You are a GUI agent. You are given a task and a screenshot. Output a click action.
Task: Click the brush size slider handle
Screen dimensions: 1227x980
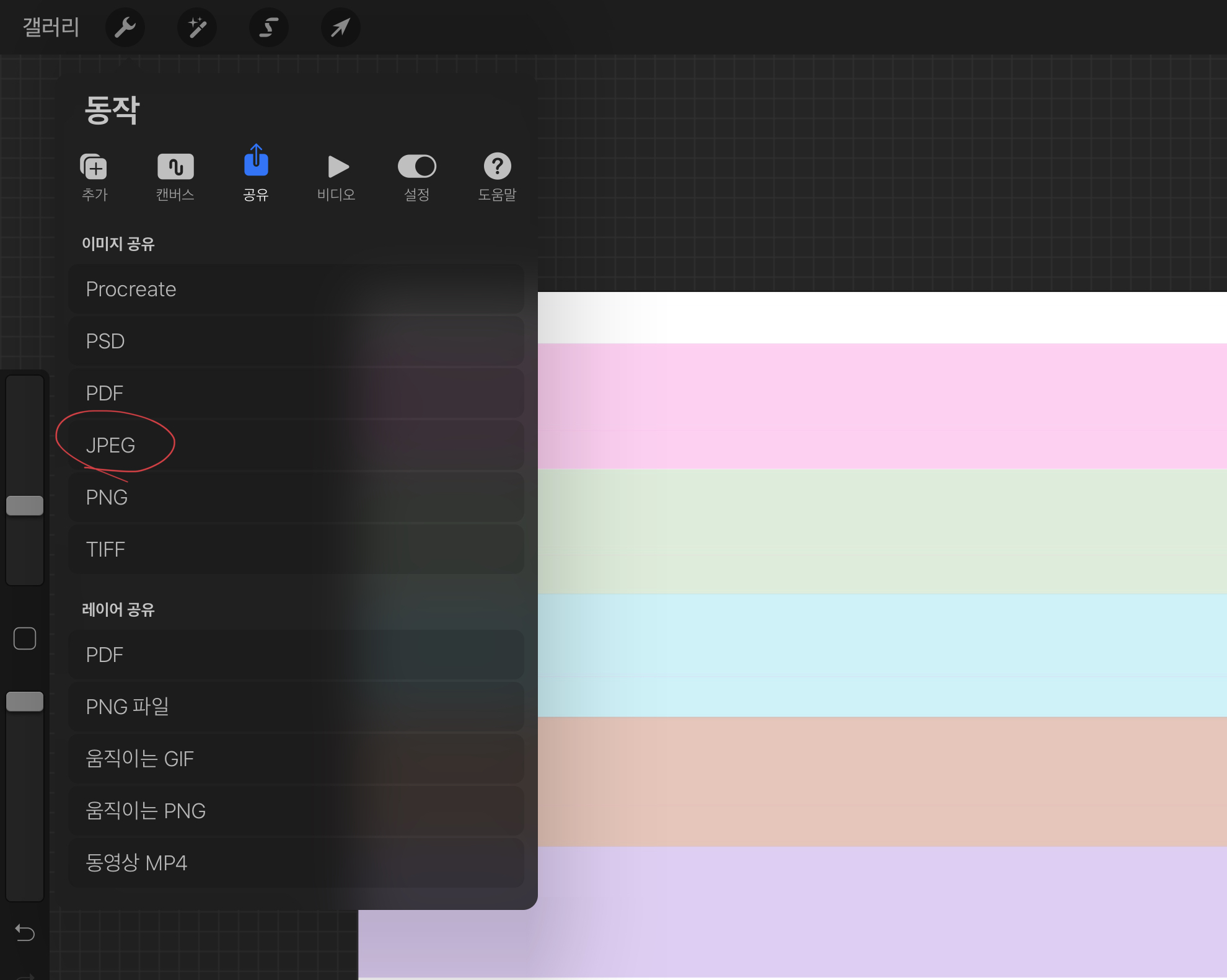click(25, 506)
